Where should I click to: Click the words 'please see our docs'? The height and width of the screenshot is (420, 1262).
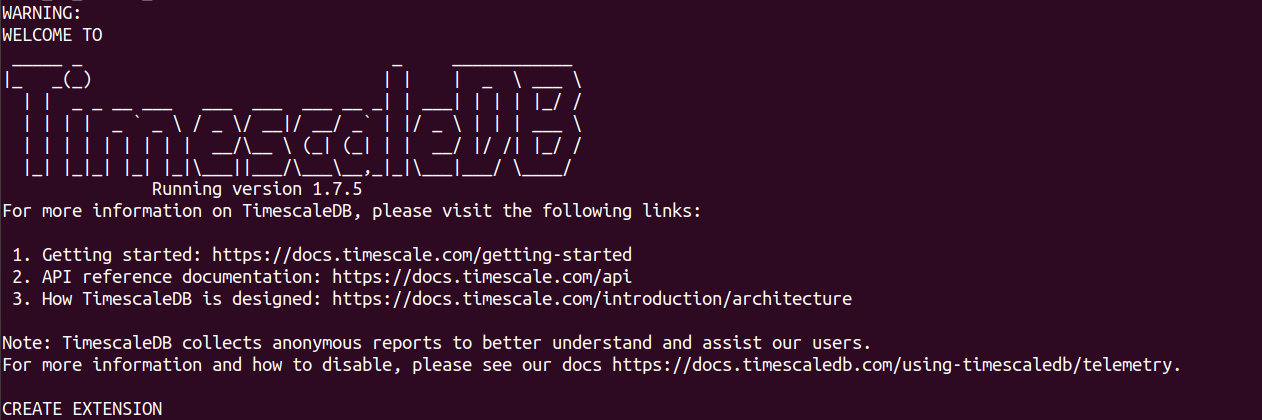tap(507, 365)
